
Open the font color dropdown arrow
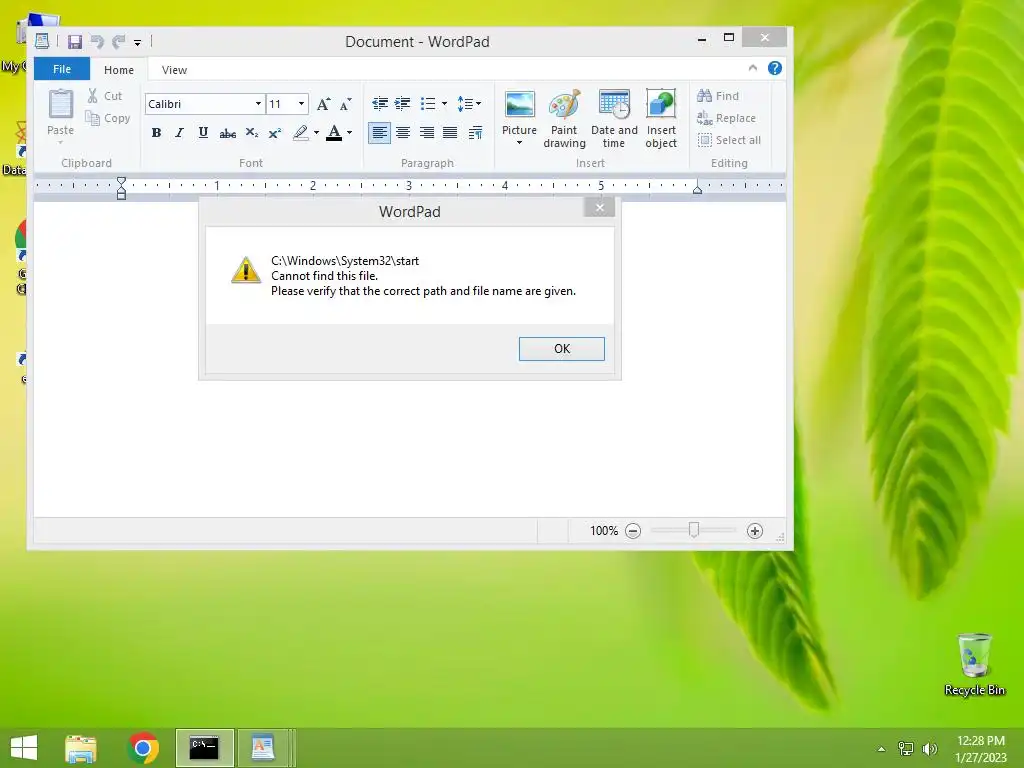click(349, 133)
